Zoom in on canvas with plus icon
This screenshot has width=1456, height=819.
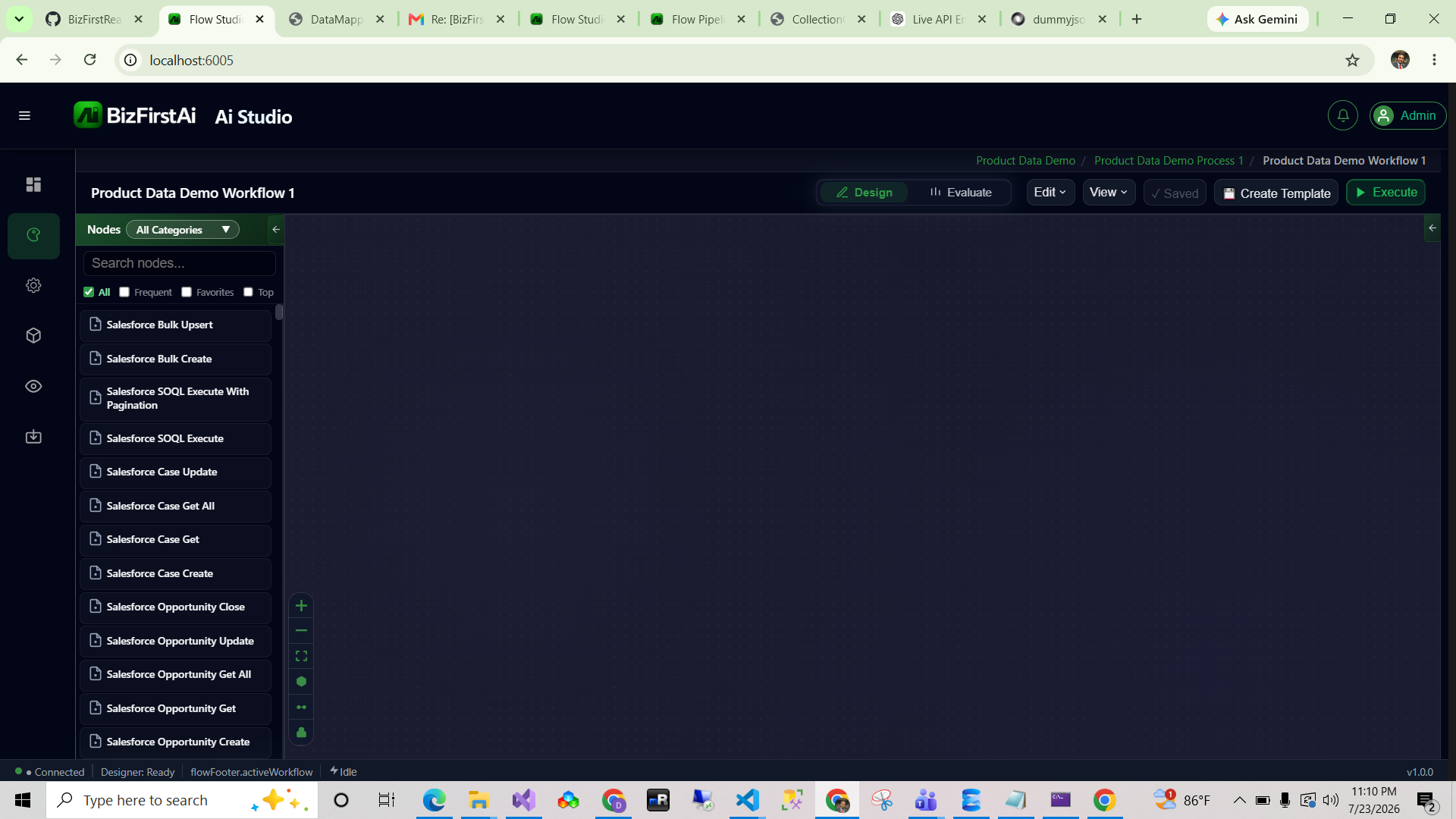301,605
